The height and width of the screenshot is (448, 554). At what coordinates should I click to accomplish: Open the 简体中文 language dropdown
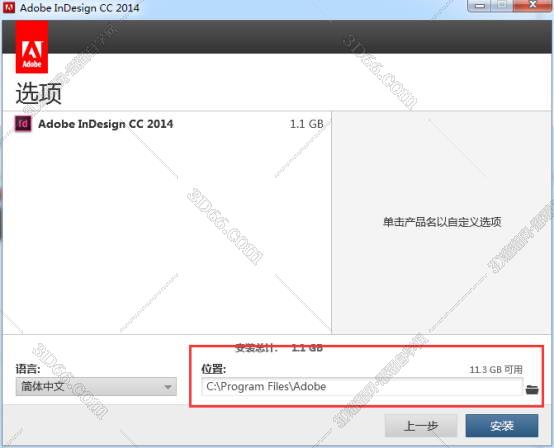pos(96,387)
